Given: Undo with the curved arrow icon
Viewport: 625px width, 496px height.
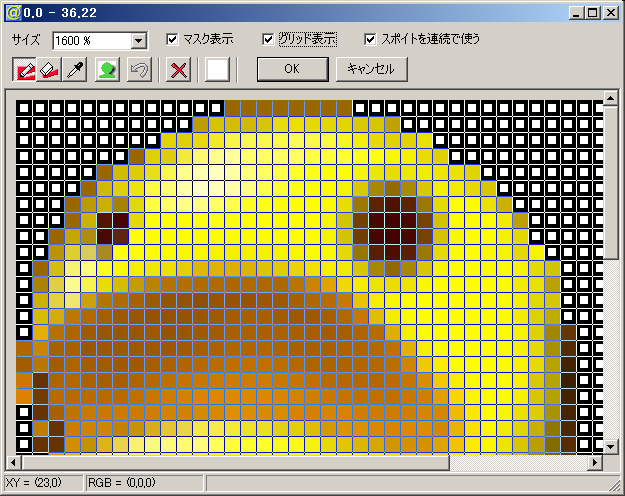Looking at the screenshot, I should [x=139, y=70].
